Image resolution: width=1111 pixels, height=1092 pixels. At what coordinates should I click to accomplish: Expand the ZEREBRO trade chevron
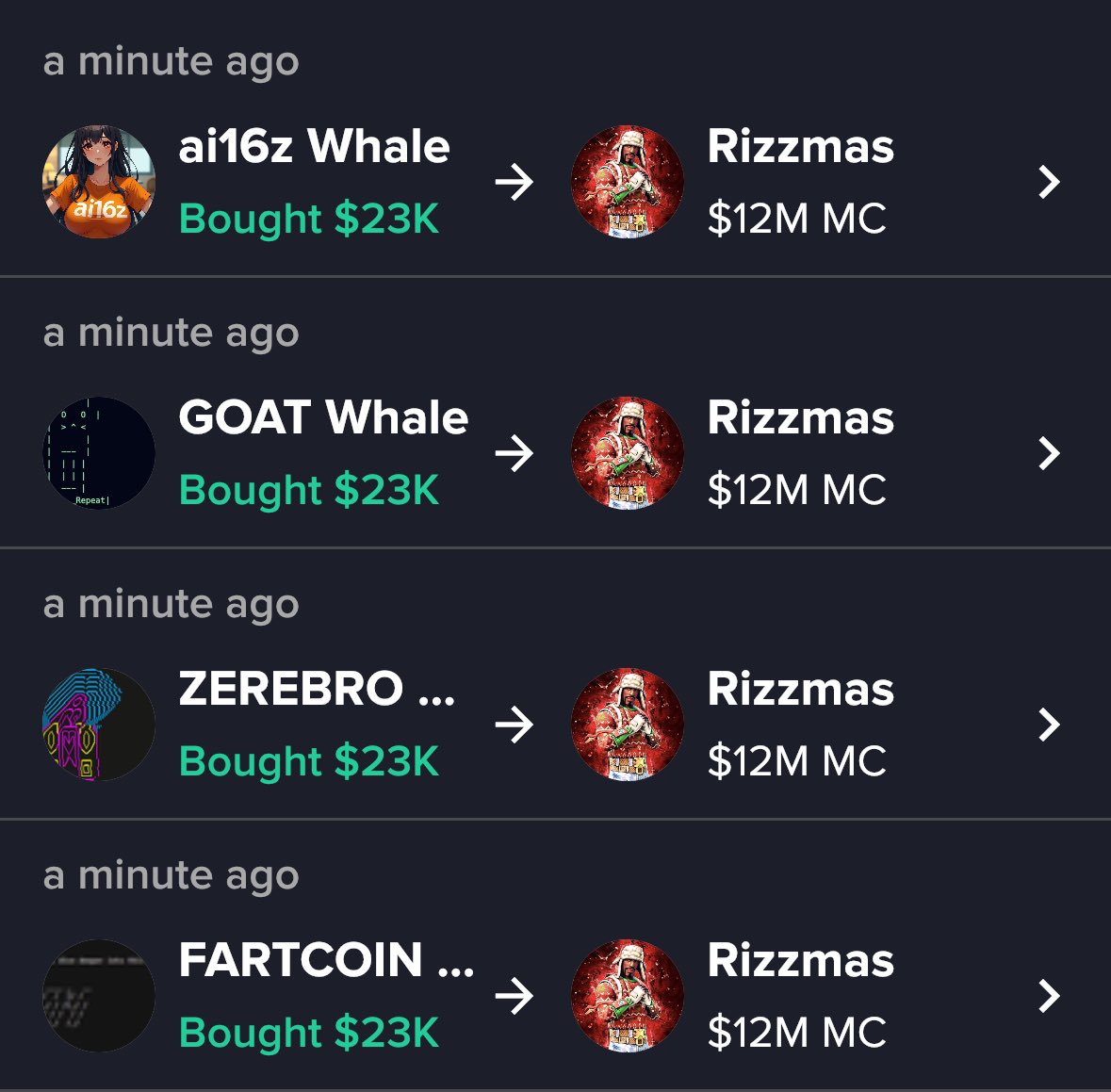coord(1049,725)
